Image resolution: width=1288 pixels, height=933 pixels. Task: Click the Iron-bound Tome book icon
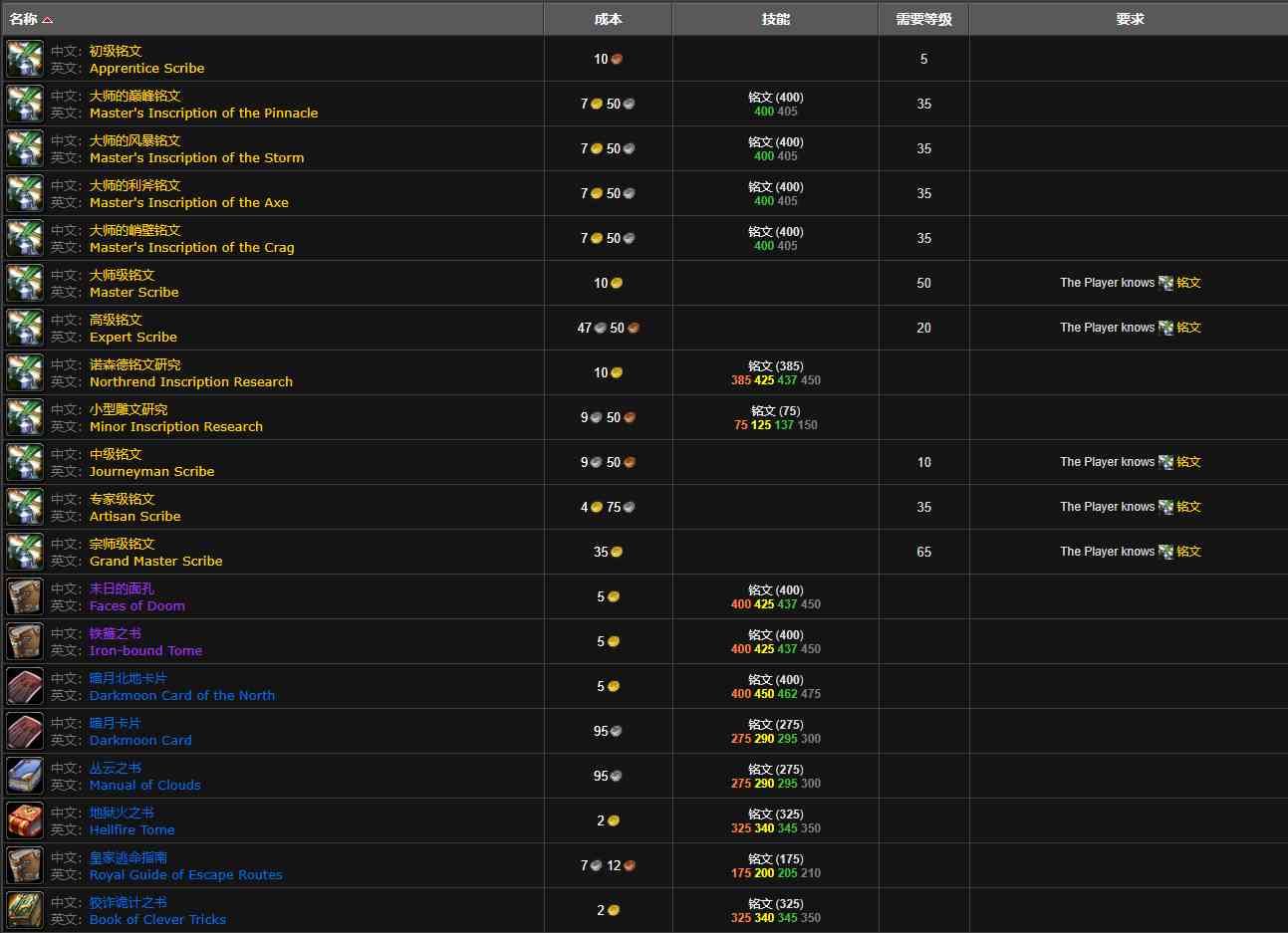coord(25,641)
